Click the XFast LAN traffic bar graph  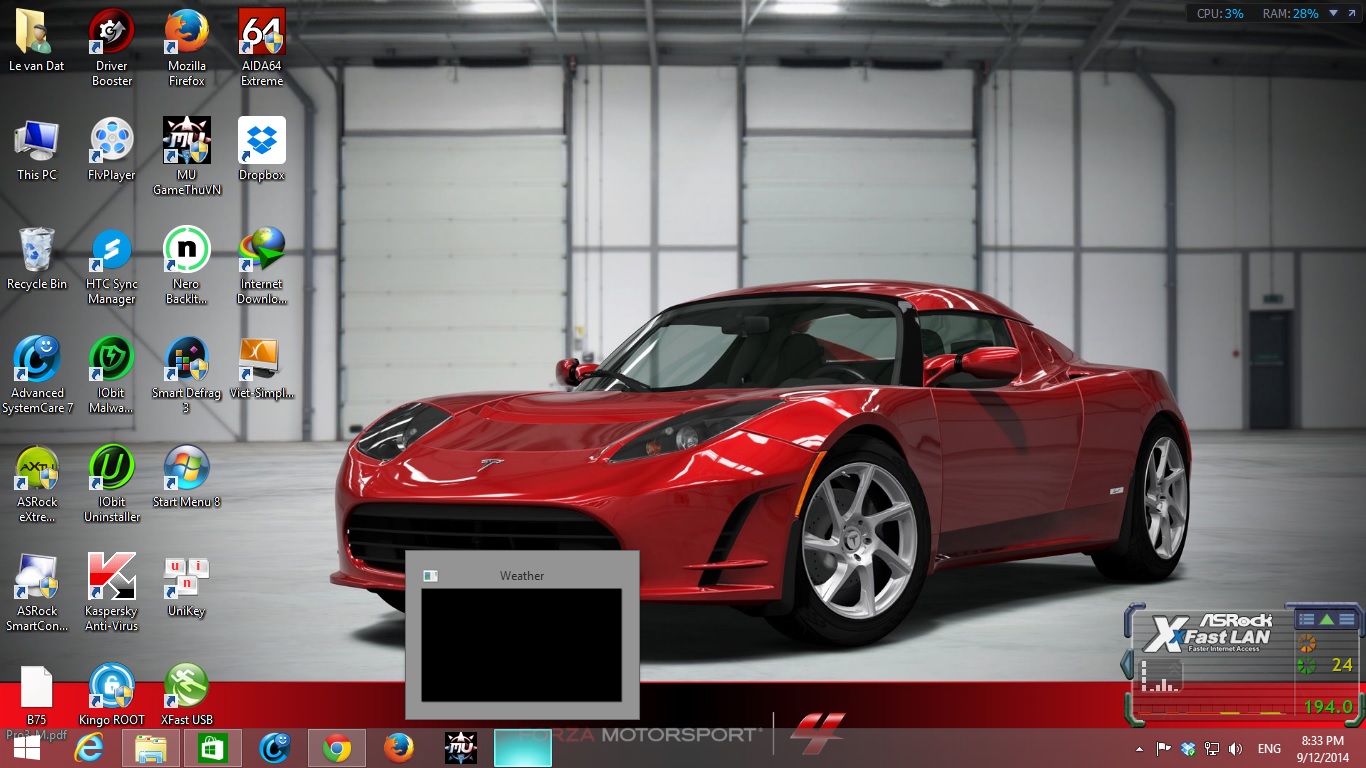tap(1161, 676)
